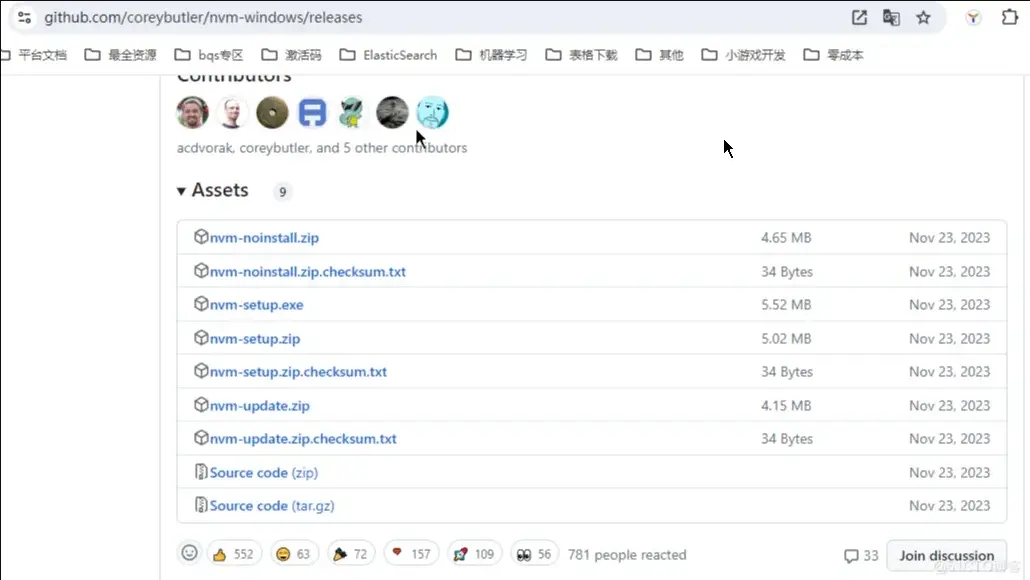The height and width of the screenshot is (580, 1030).
Task: Open the 平台文档 bookmark folder
Action: (35, 55)
